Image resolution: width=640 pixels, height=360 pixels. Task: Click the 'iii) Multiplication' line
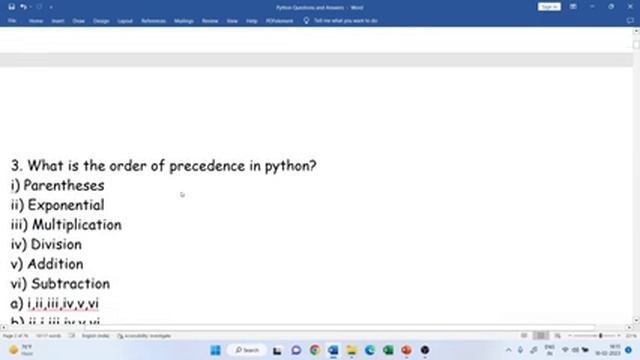[66, 225]
